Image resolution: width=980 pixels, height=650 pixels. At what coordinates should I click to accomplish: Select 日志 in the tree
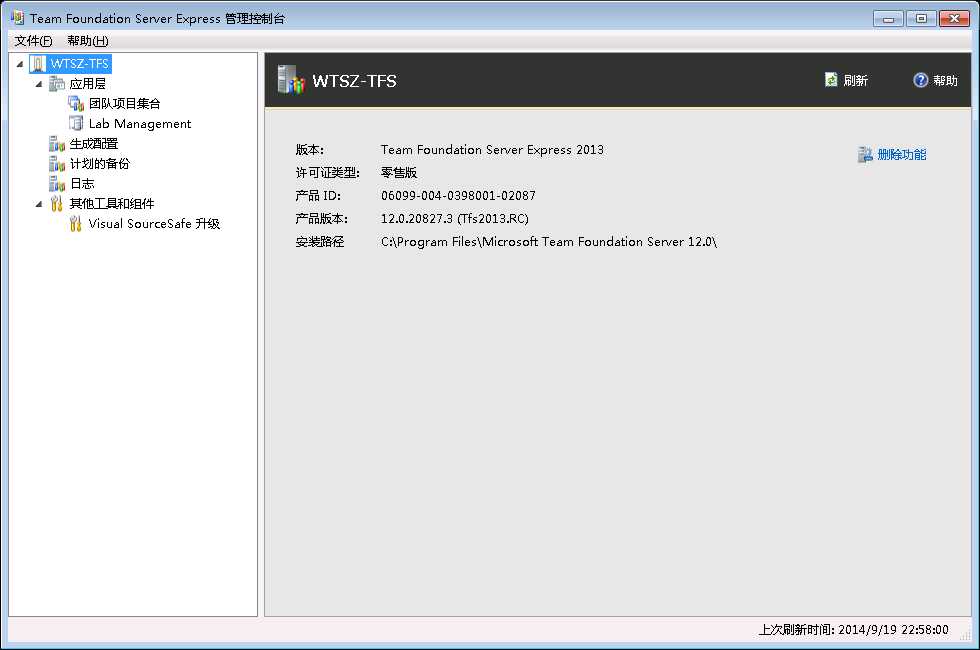(82, 184)
